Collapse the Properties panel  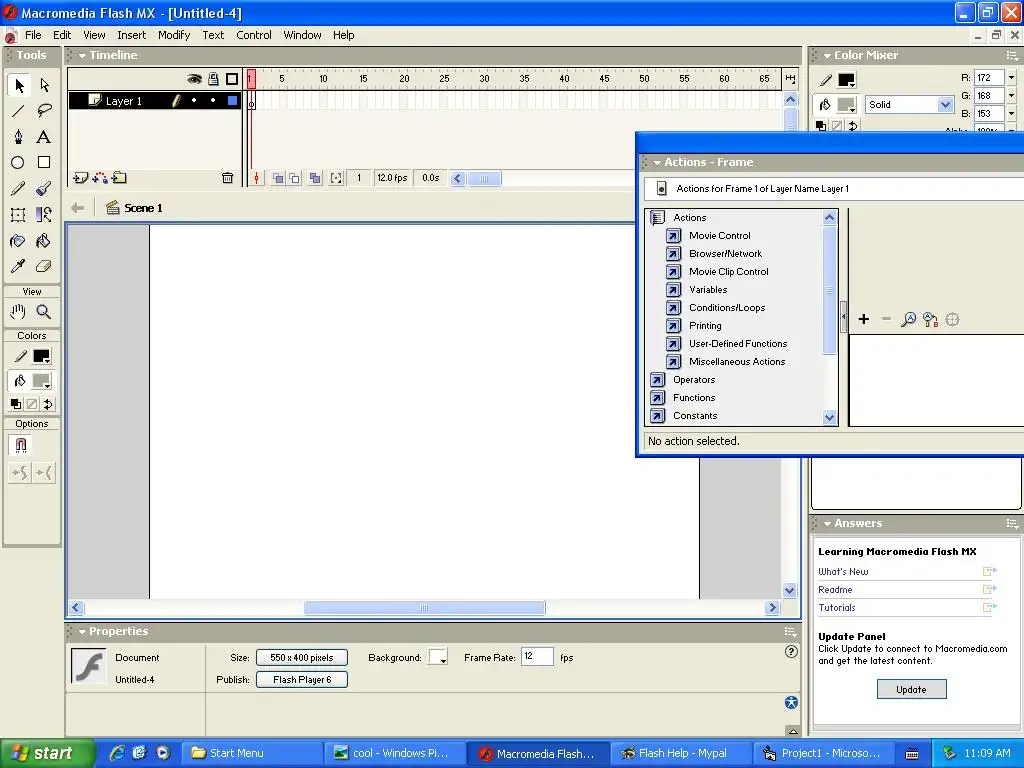tap(82, 632)
